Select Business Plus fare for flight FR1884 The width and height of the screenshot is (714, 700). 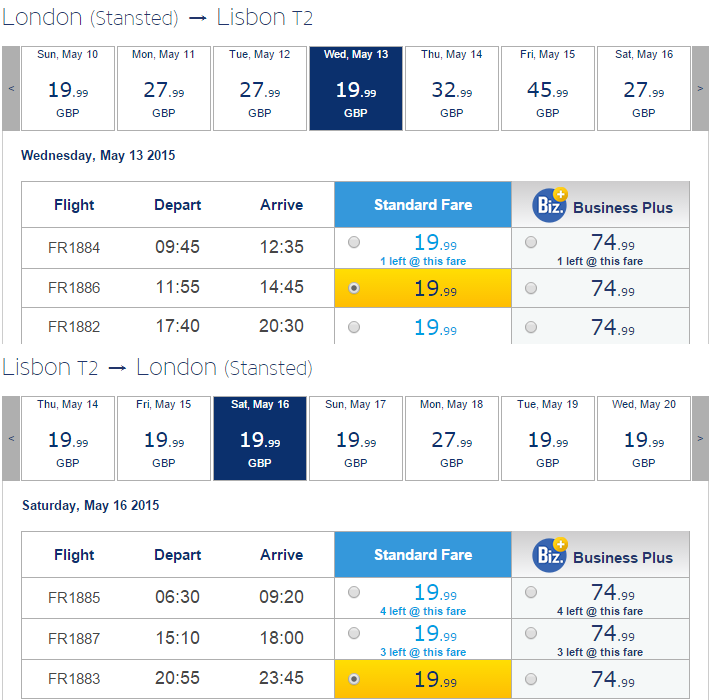(530, 242)
